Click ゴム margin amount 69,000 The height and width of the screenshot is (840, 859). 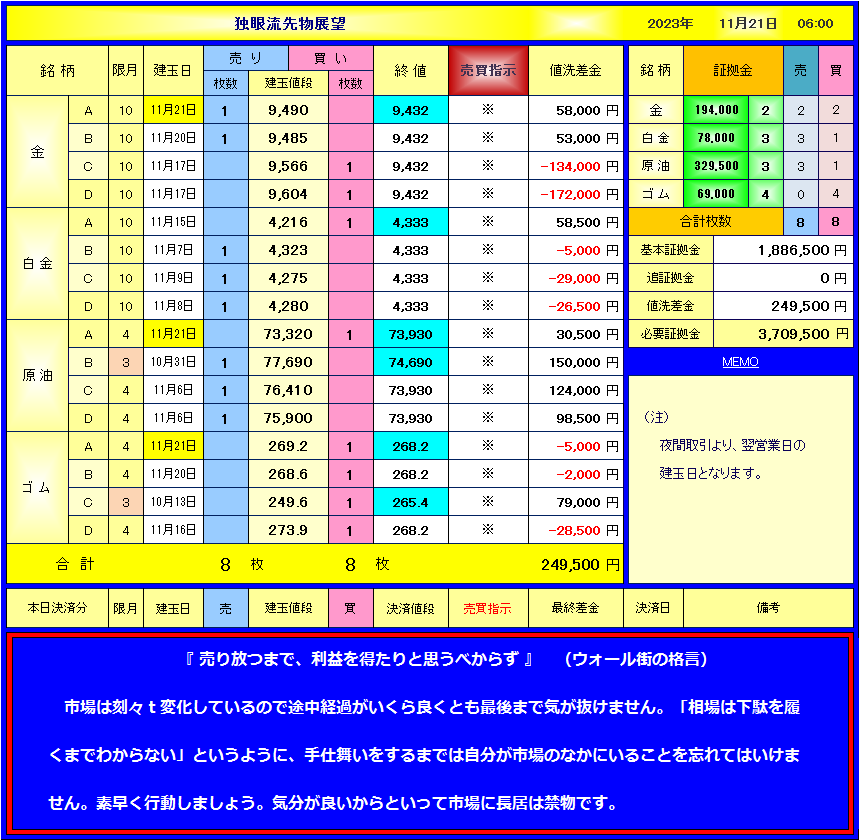tap(716, 193)
